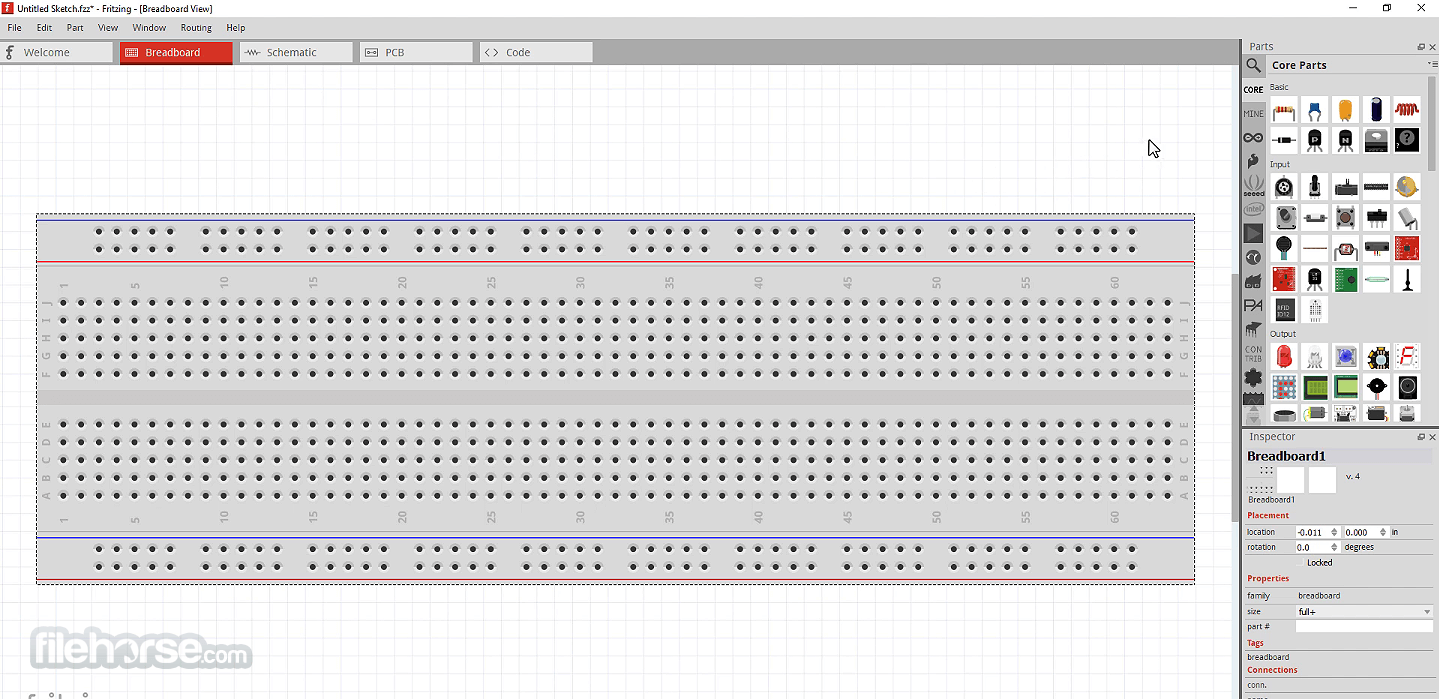Toggle the Locked checkbox
This screenshot has height=699, width=1439.
click(x=1300, y=563)
